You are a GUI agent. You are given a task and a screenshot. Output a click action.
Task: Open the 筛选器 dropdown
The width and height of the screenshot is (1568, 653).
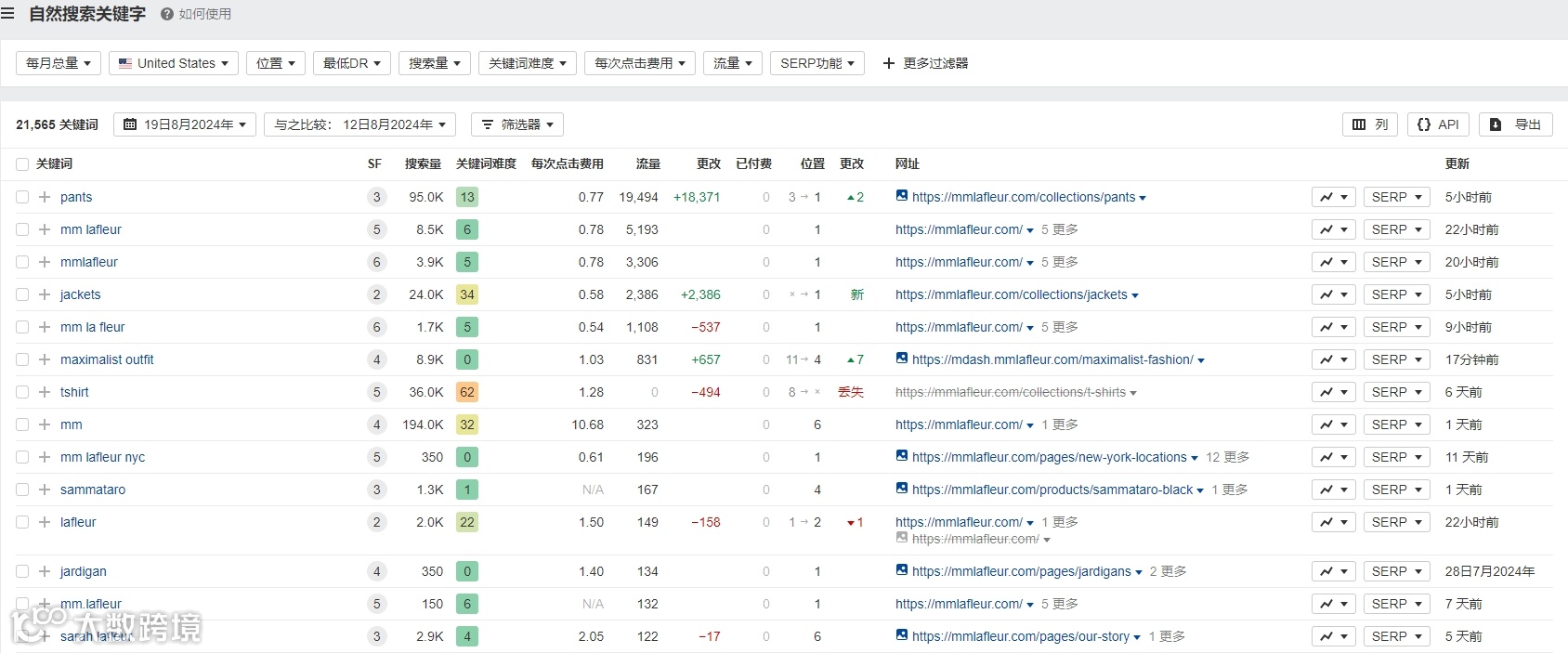pos(517,124)
